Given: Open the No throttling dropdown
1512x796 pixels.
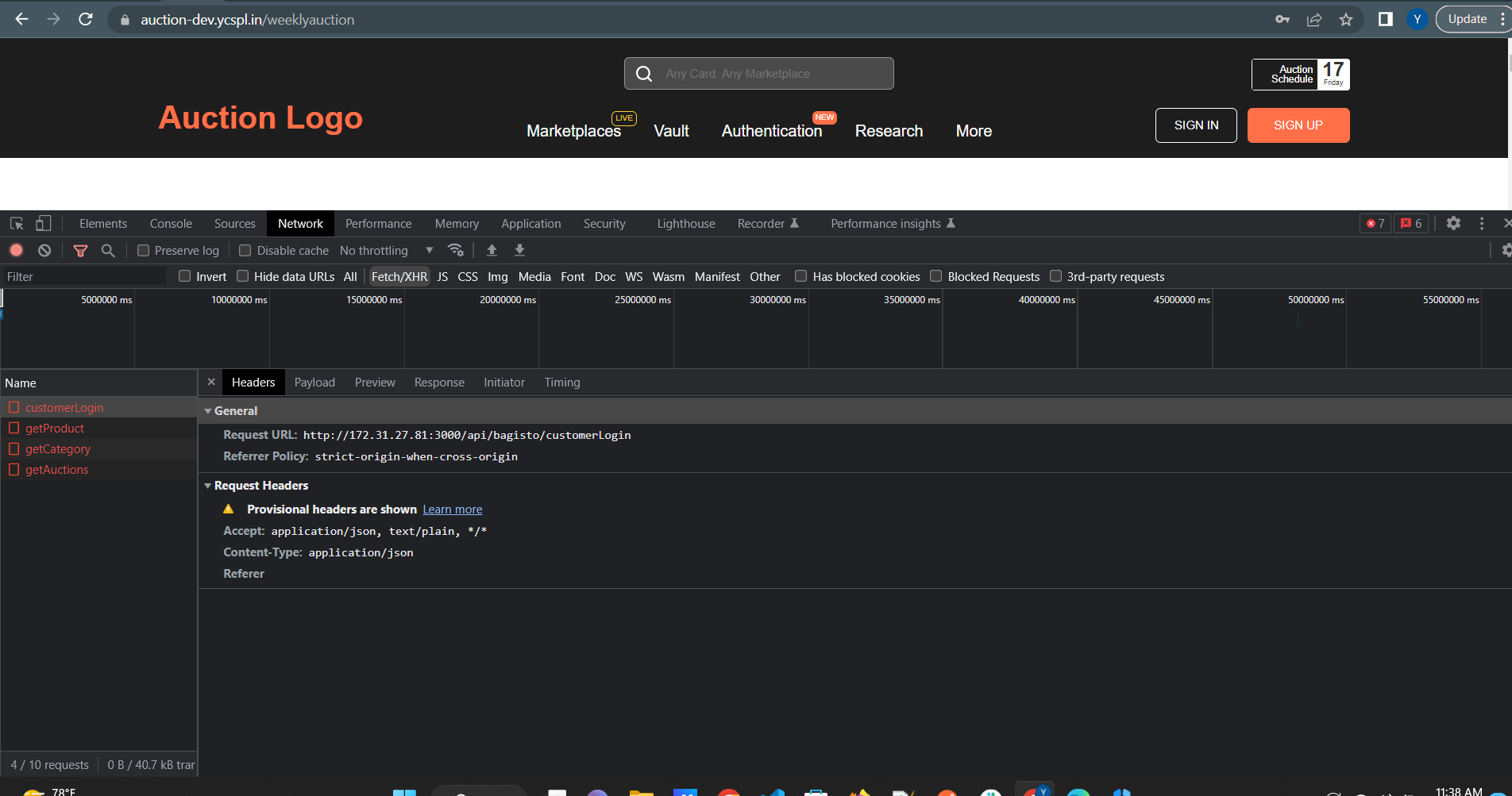Looking at the screenshot, I should (387, 251).
